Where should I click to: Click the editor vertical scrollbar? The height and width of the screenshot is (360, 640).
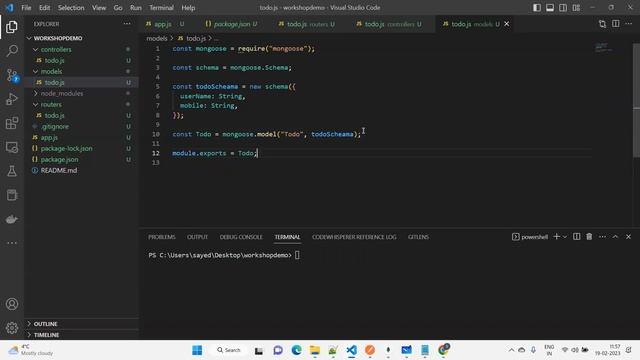click(636, 100)
